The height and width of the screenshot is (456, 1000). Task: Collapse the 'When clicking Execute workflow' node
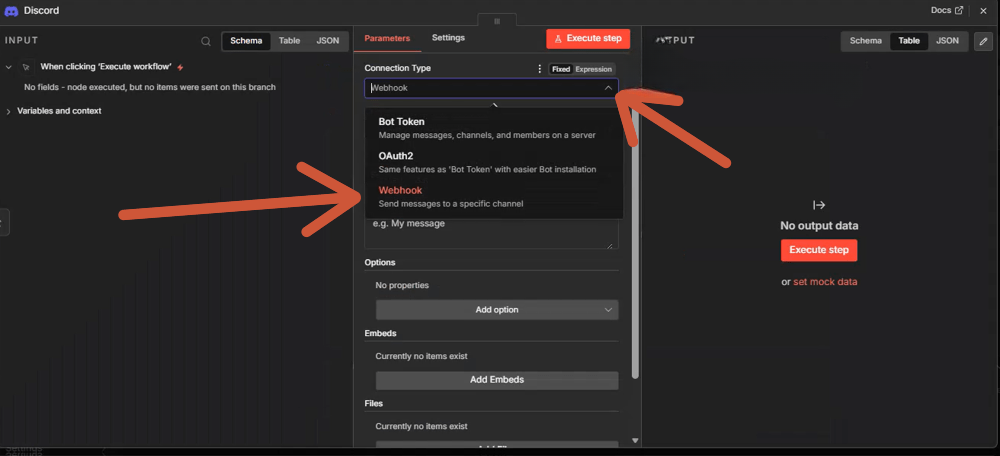9,67
